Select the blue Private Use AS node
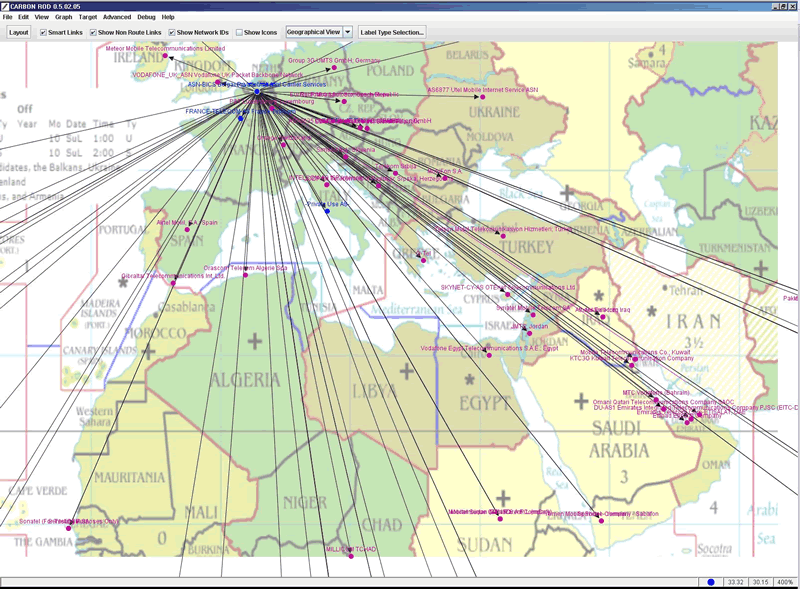The image size is (800, 589). click(x=327, y=211)
